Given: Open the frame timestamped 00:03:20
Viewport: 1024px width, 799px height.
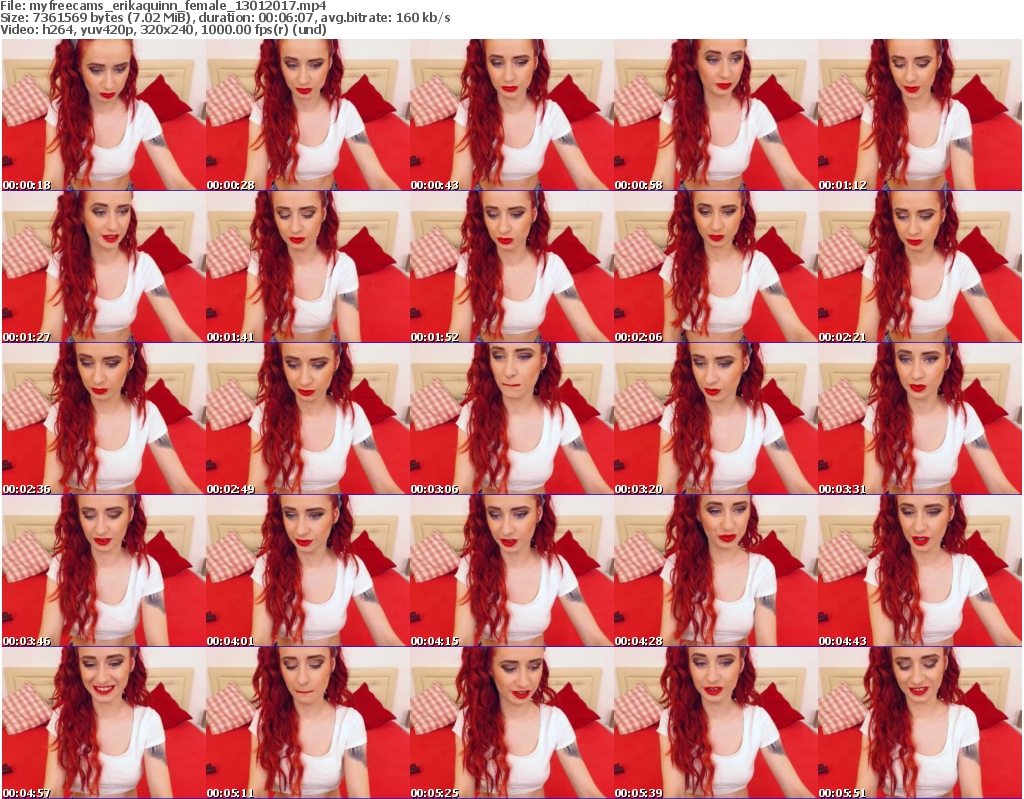Looking at the screenshot, I should tap(716, 419).
